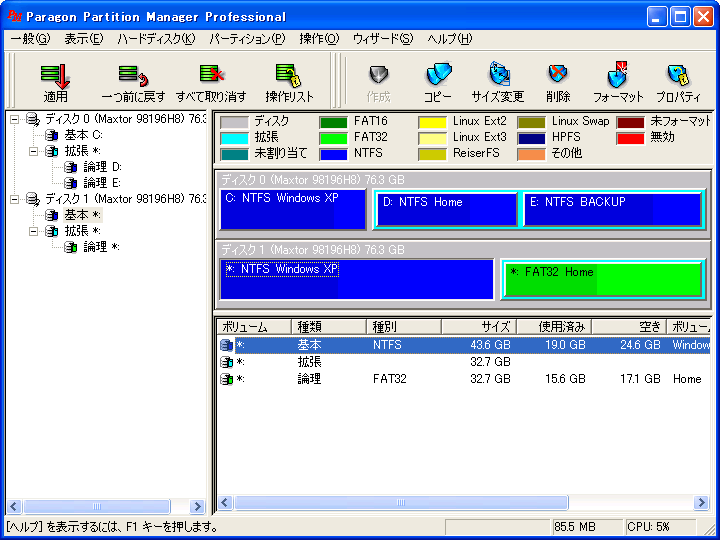Viewport: 720px width, 540px height.
Task: Select the D: NTFS Home partition block
Action: (446, 210)
